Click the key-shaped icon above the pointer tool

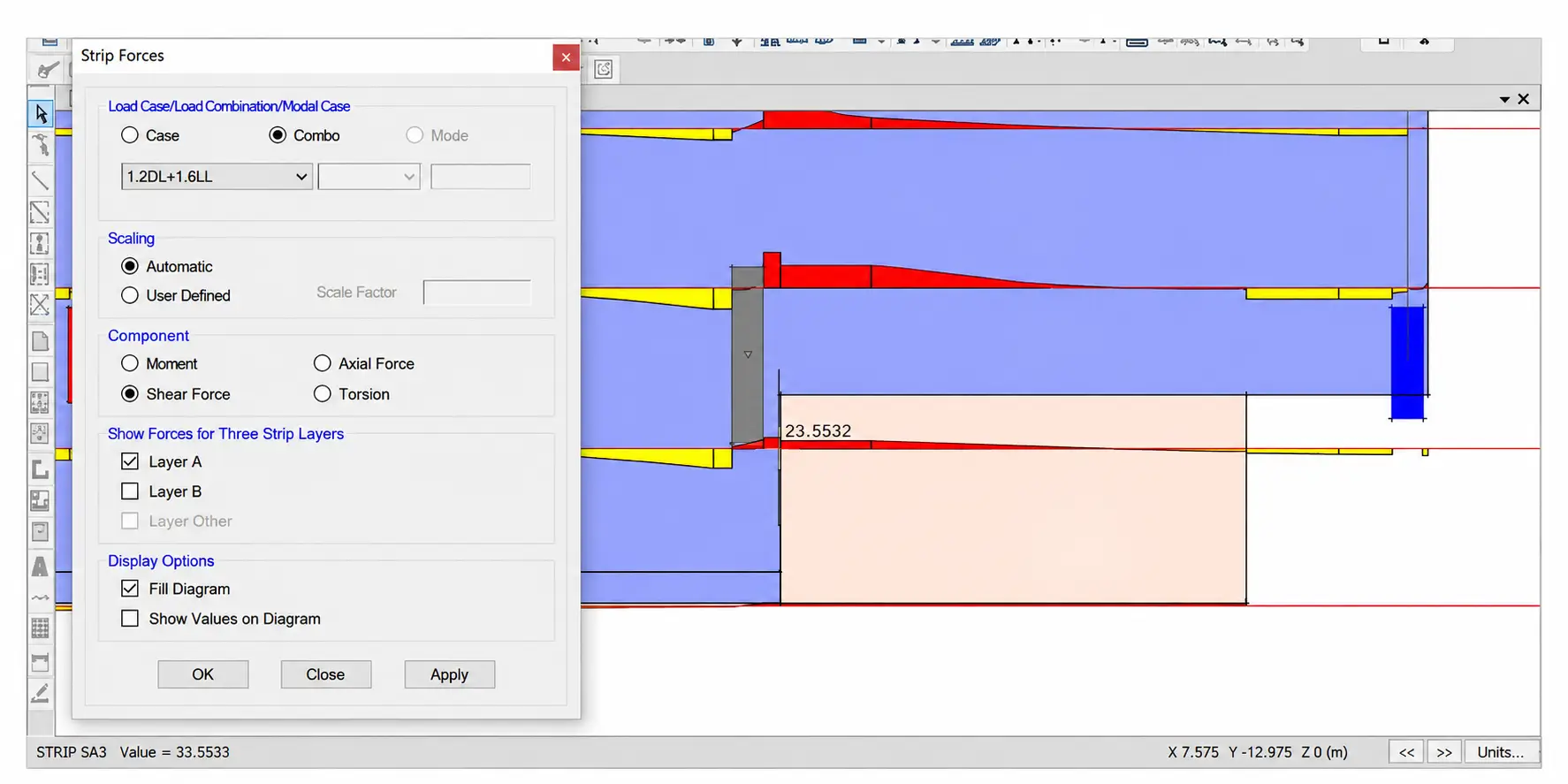pos(48,69)
